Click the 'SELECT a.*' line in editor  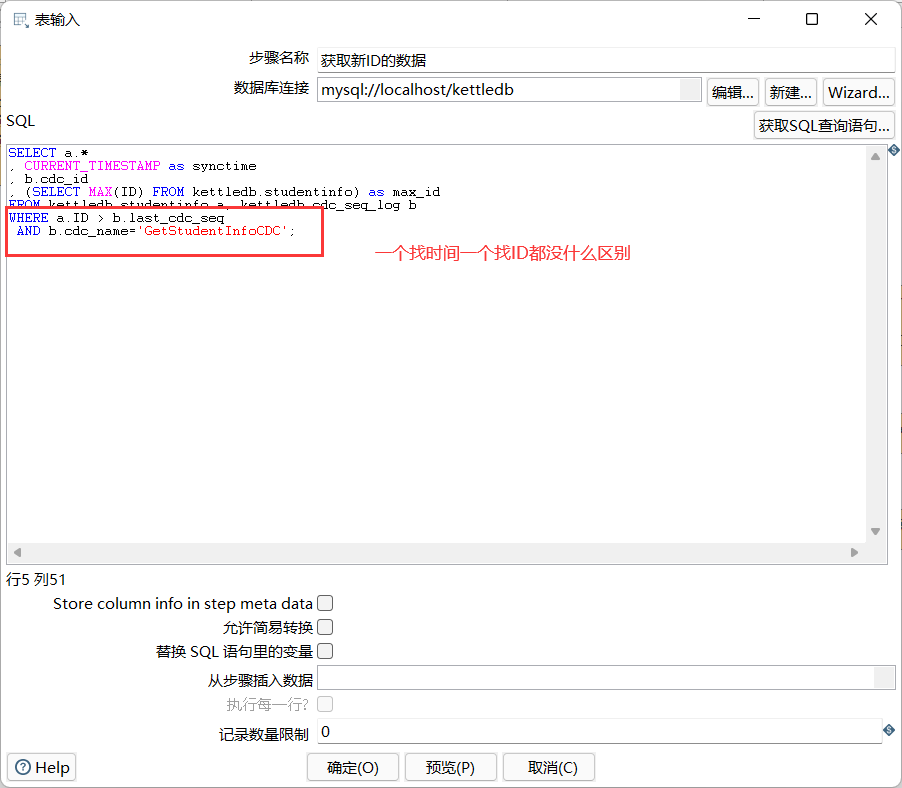48,152
